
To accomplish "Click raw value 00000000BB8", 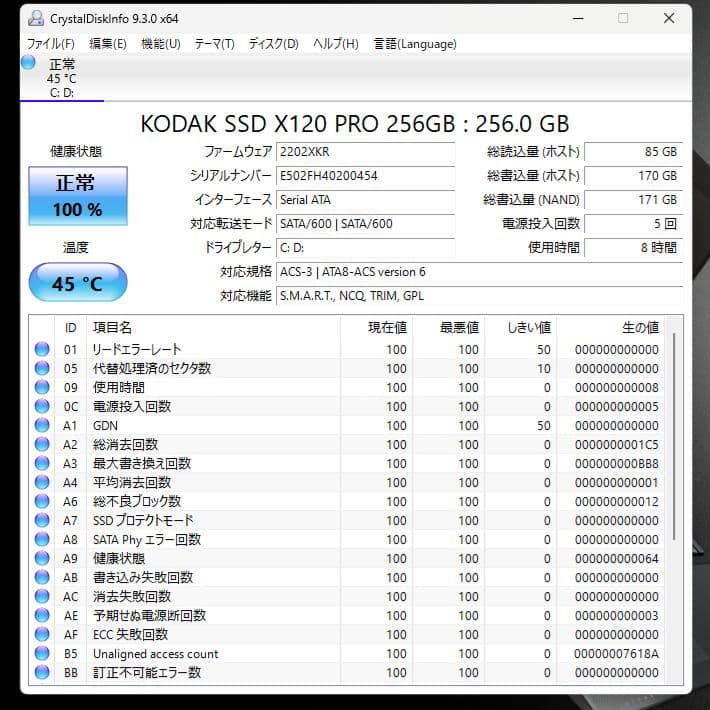I will point(616,463).
